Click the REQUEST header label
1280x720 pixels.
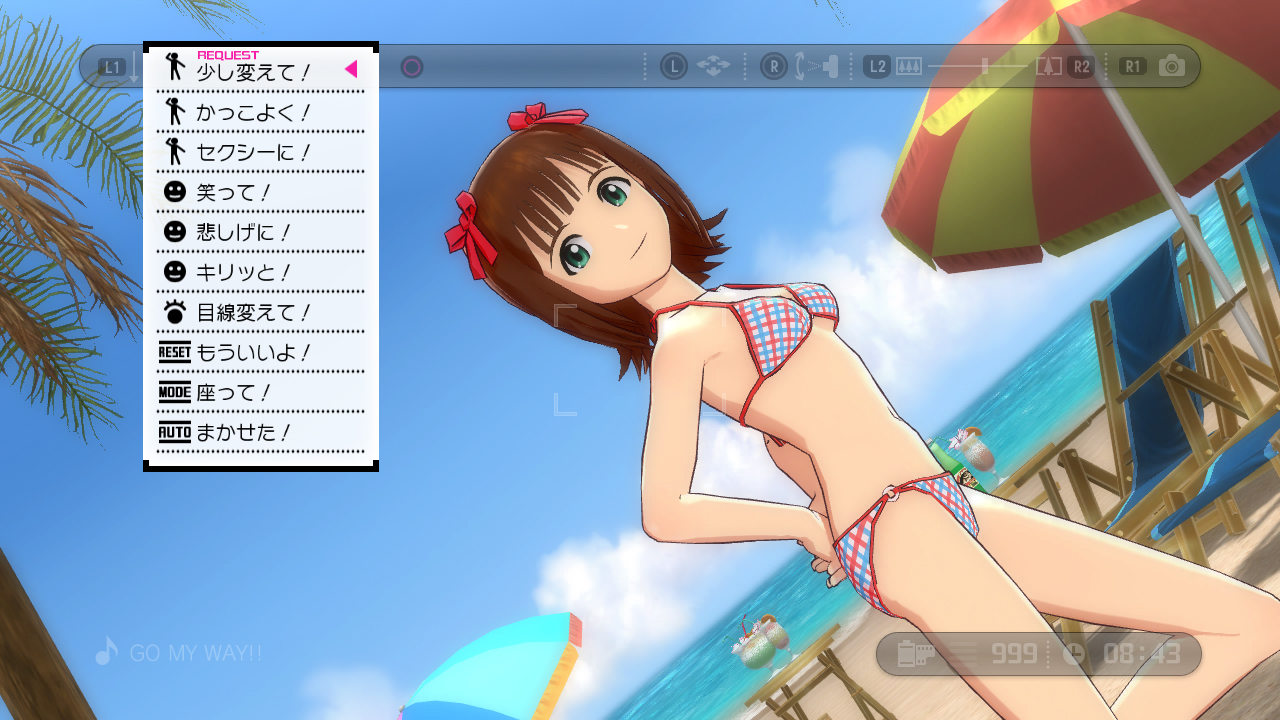228,55
